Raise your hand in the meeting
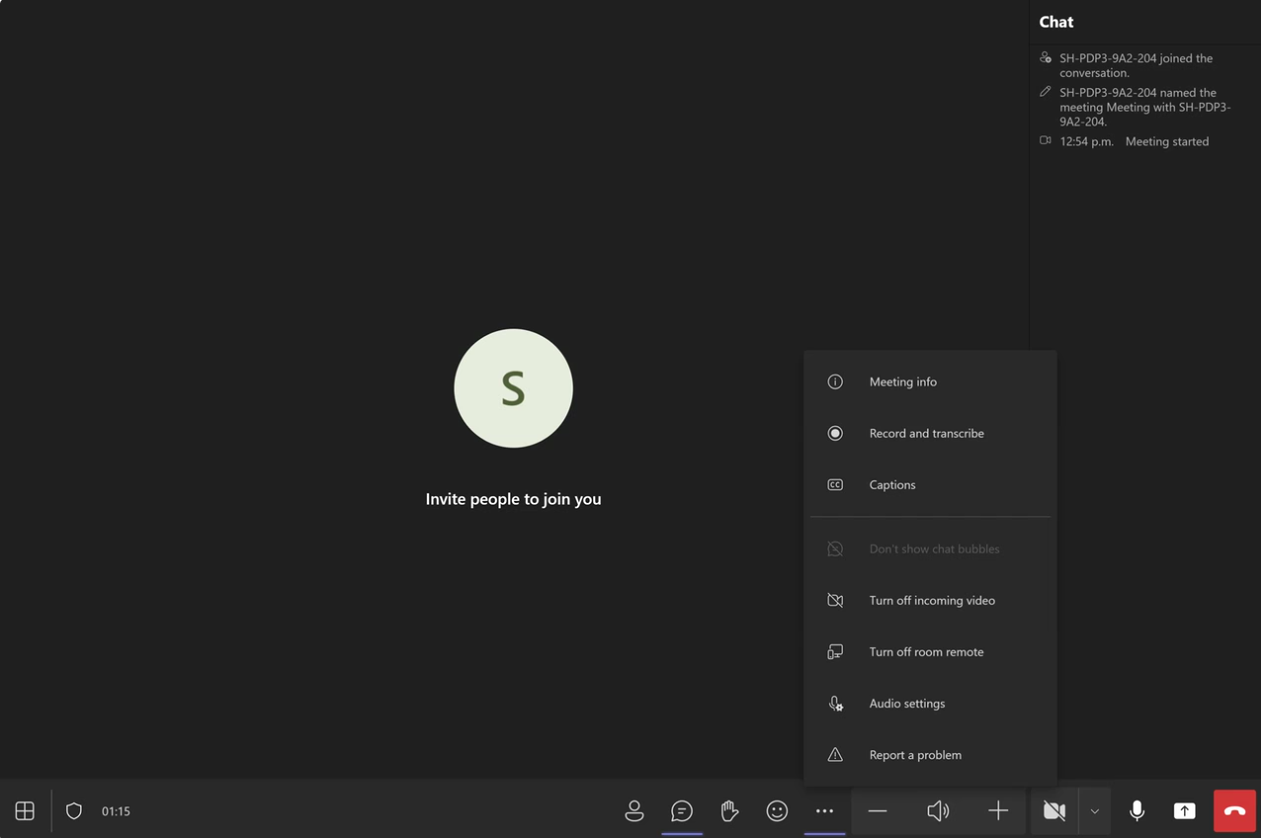The image size is (1261, 838). [729, 811]
